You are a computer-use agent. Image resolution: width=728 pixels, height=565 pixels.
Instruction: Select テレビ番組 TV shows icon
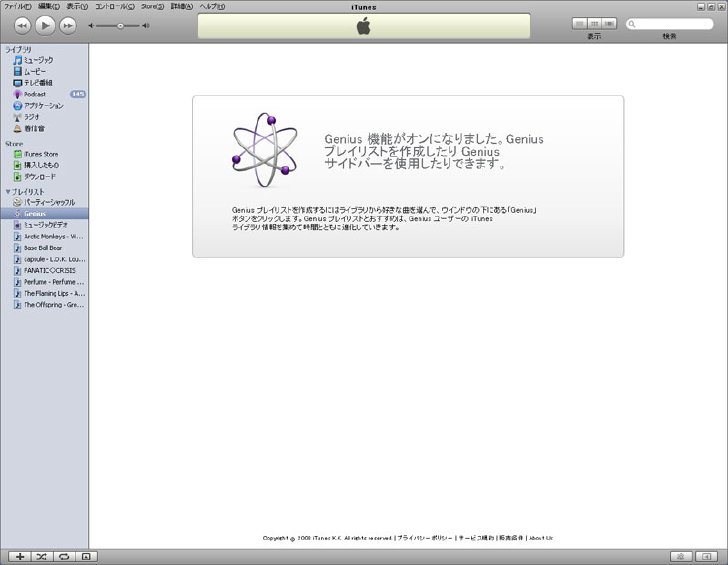pos(18,83)
